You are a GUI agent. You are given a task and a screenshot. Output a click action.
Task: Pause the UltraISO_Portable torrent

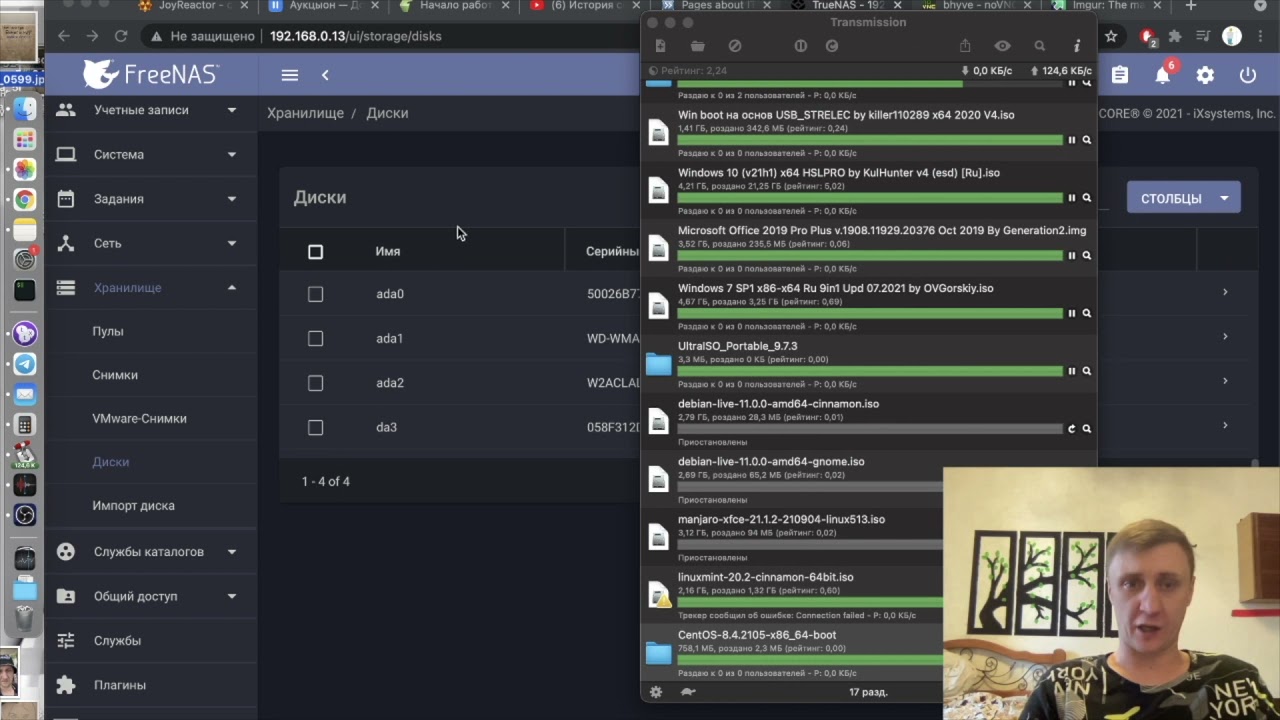coord(1071,371)
